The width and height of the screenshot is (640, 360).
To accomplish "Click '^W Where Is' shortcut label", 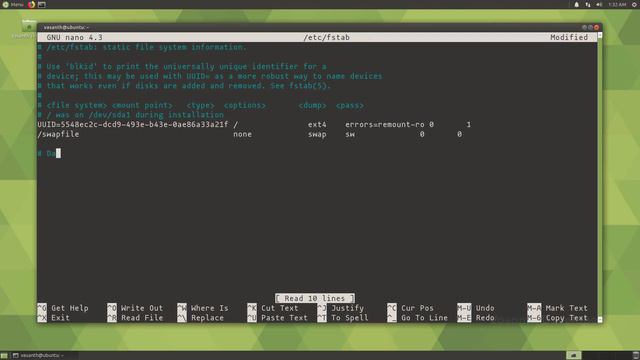I will pyautogui.click(x=203, y=308).
